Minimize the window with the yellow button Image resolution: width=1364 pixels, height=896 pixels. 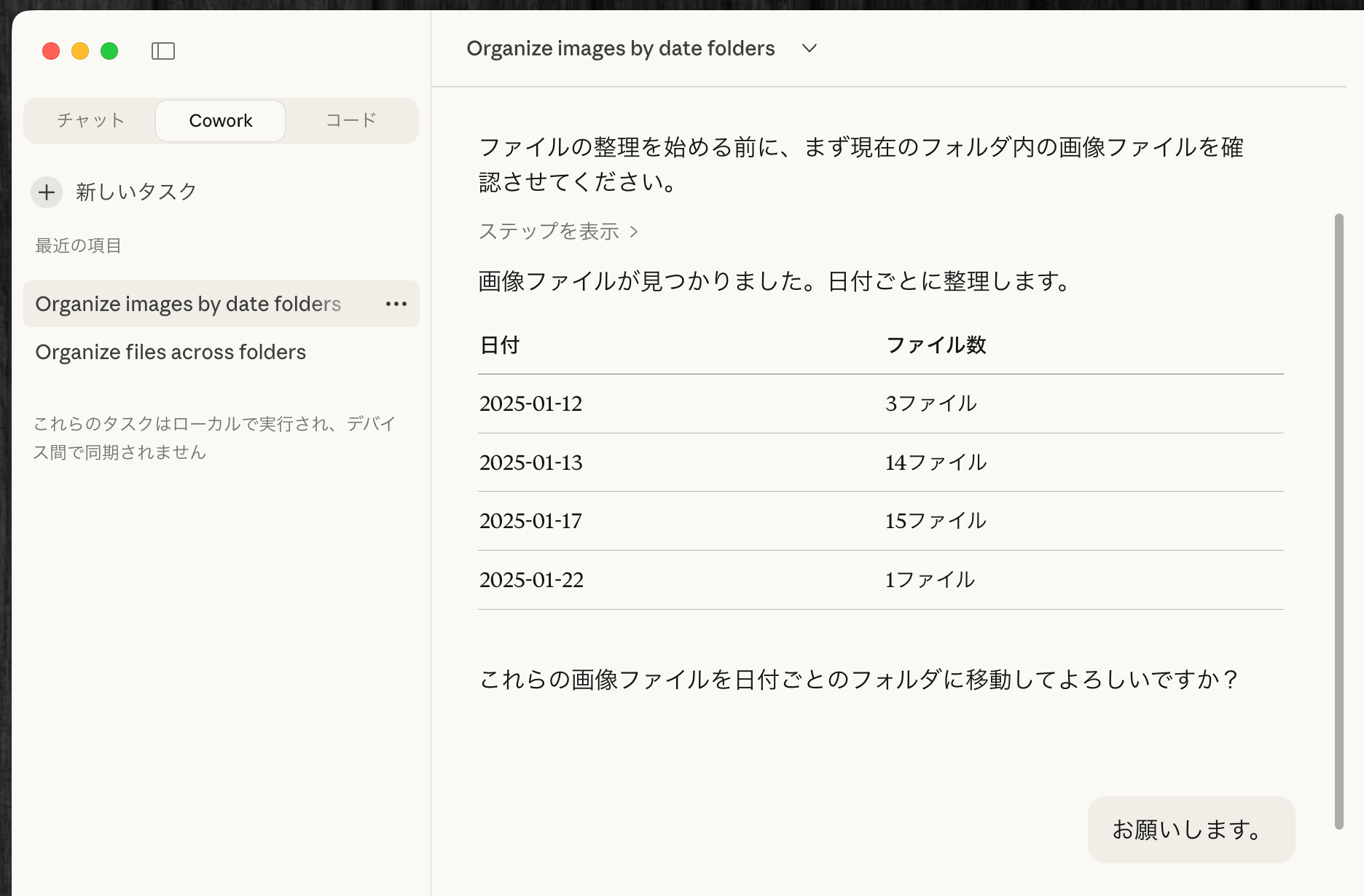point(80,51)
